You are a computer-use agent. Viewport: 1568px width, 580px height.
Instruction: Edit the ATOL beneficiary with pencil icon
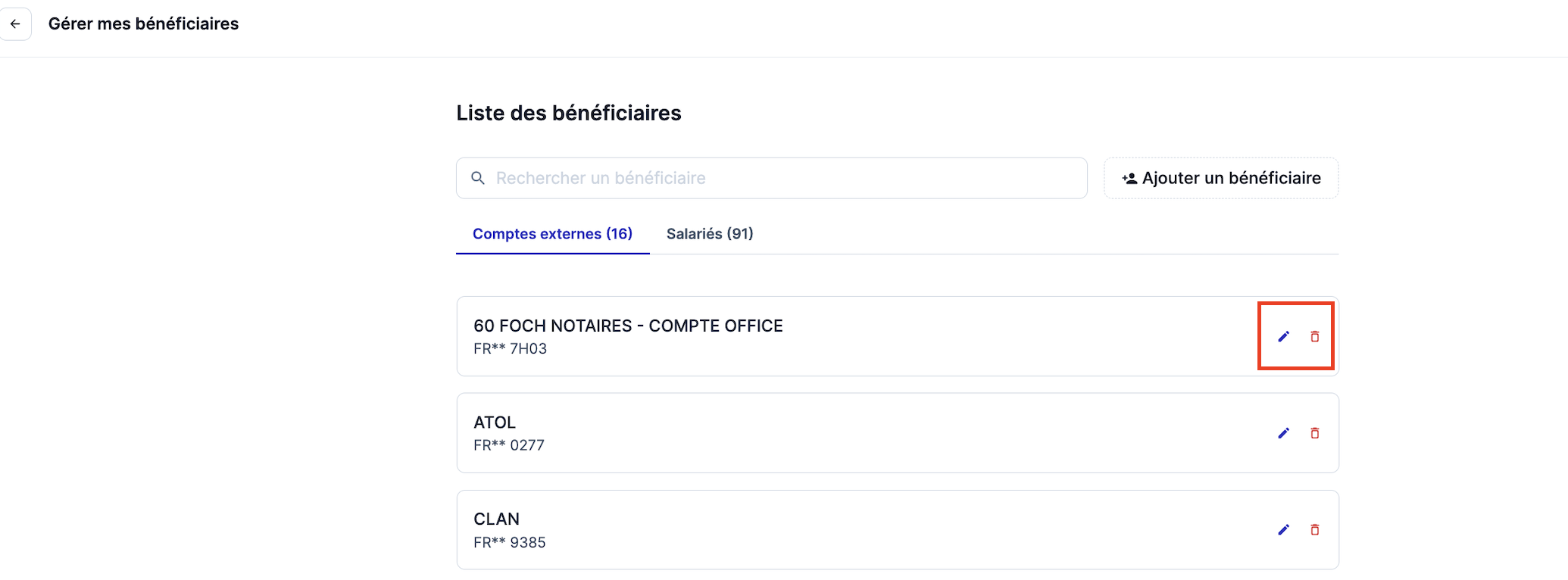click(x=1283, y=433)
